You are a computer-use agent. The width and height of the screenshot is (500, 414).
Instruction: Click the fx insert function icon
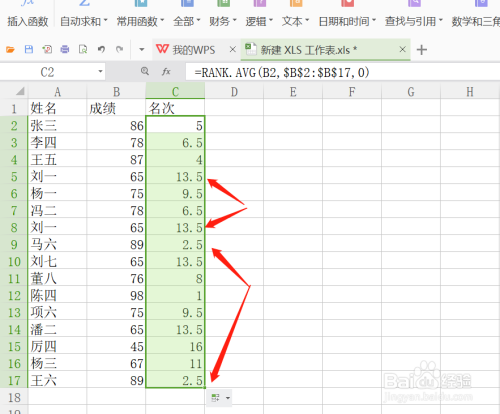tap(166, 71)
